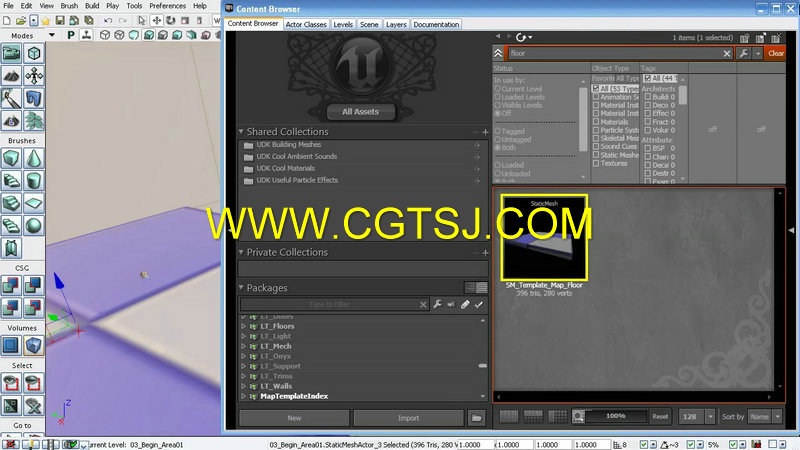The height and width of the screenshot is (450, 800).
Task: Collapse the Private Collections section
Action: click(x=241, y=252)
